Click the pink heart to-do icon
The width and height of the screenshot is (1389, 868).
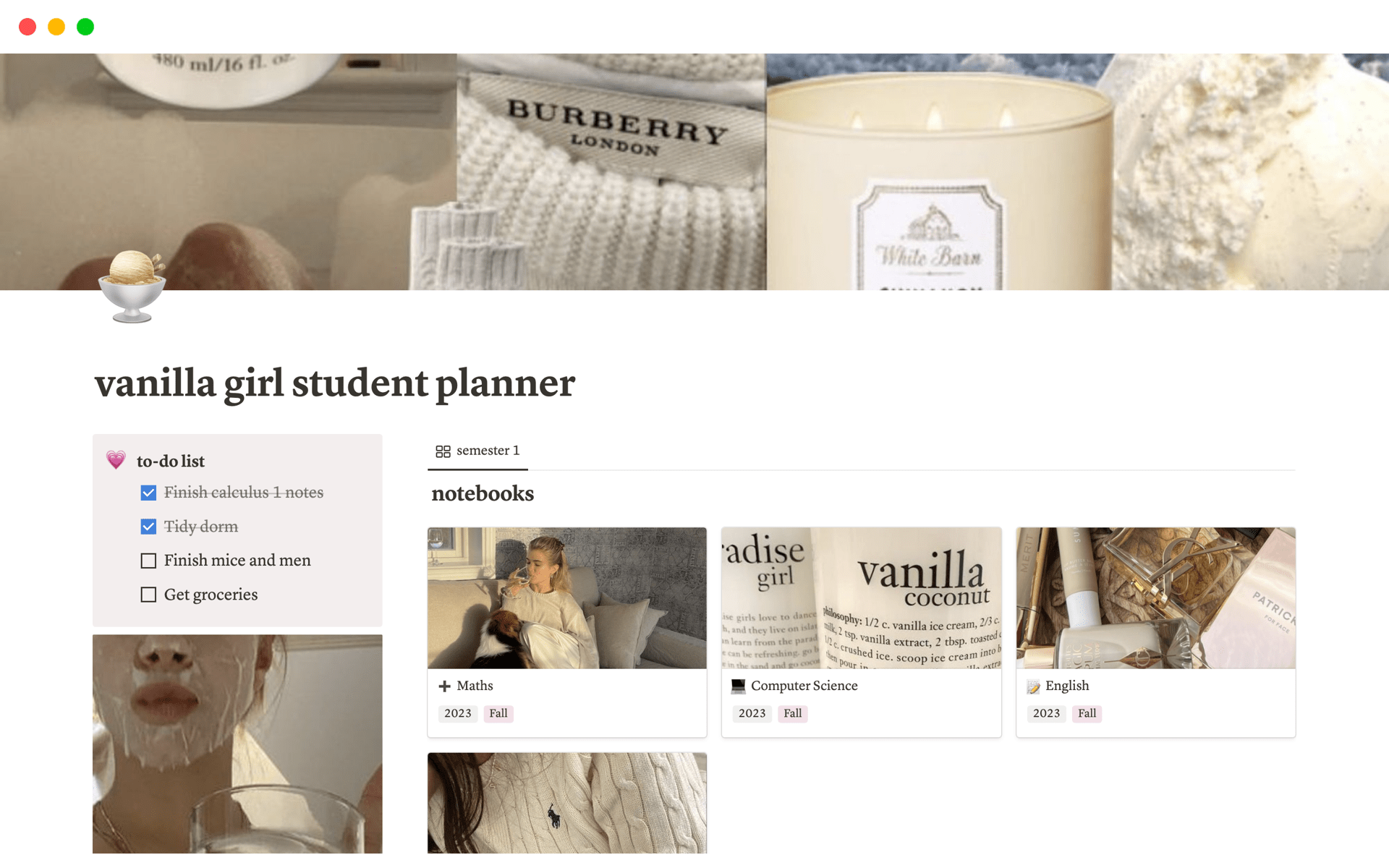click(x=116, y=460)
